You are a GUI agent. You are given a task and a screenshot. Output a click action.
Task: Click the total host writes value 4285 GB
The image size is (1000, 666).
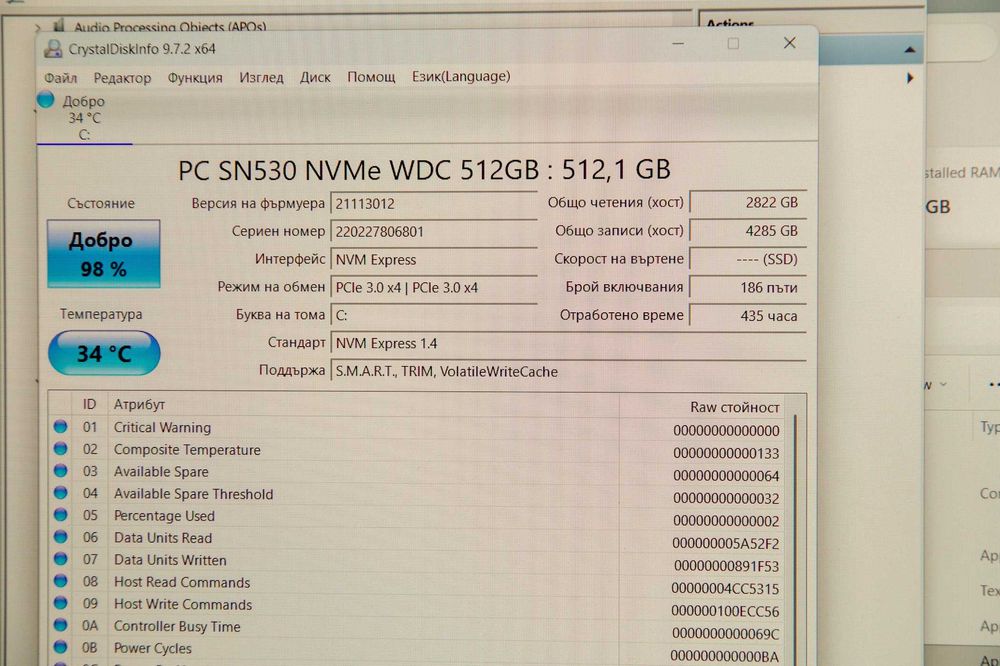click(748, 231)
